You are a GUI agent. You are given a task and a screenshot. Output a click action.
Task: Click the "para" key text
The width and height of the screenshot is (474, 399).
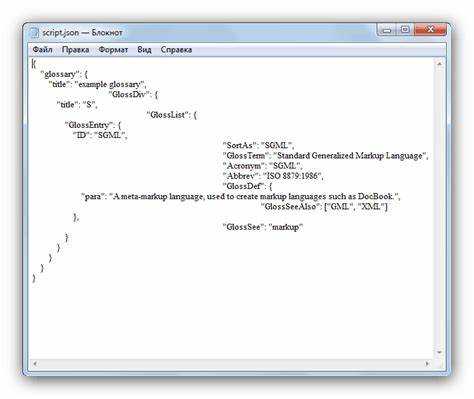coord(93,196)
